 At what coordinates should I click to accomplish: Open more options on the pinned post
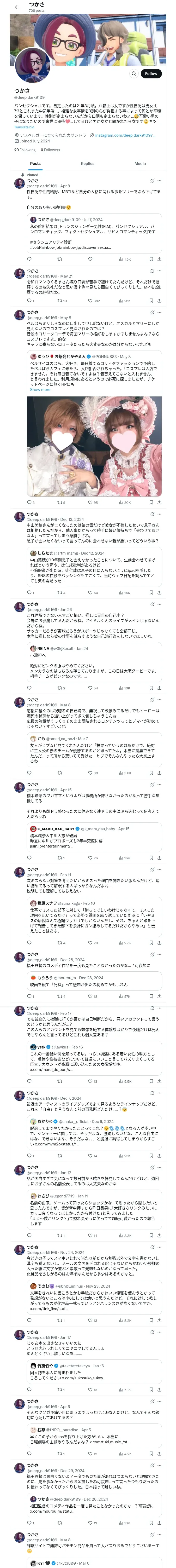[x=160, y=181]
